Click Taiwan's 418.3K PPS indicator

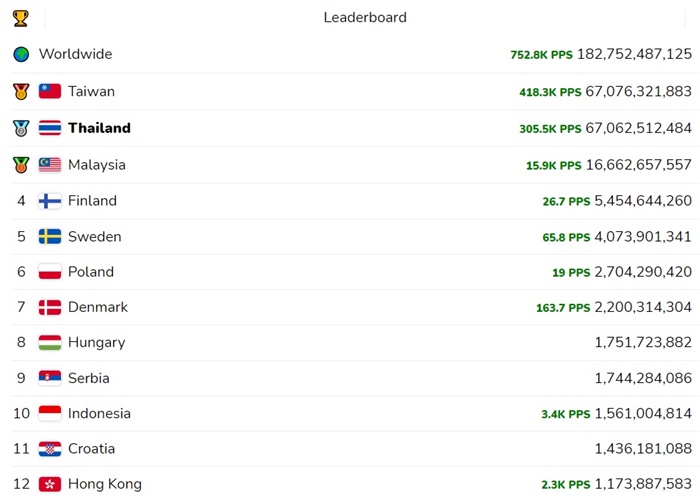[550, 92]
